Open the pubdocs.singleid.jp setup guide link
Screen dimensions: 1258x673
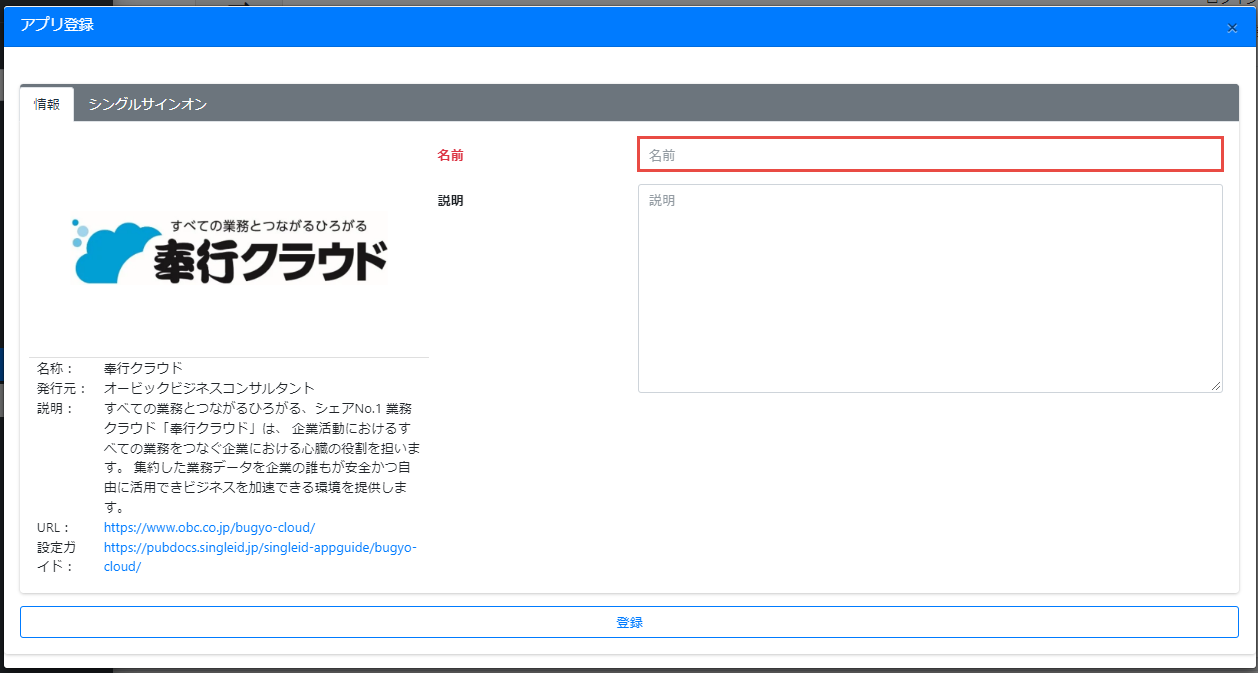pyautogui.click(x=259, y=547)
